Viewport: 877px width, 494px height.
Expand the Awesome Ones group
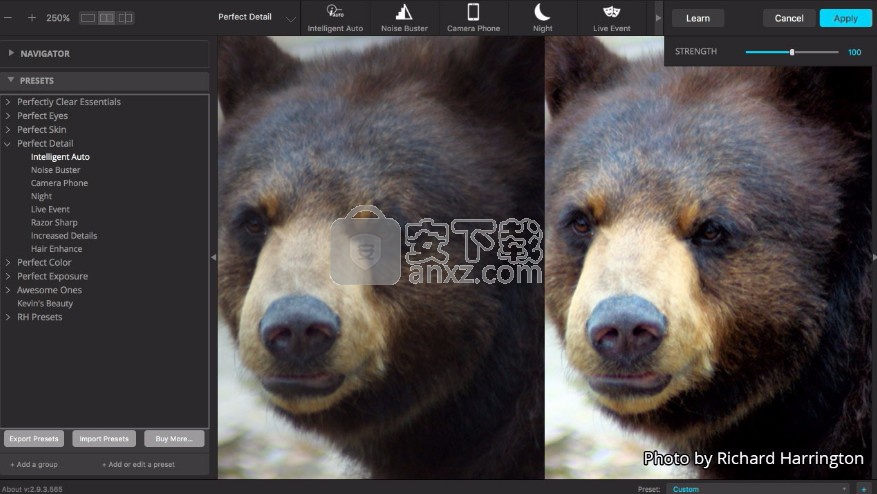pos(8,290)
